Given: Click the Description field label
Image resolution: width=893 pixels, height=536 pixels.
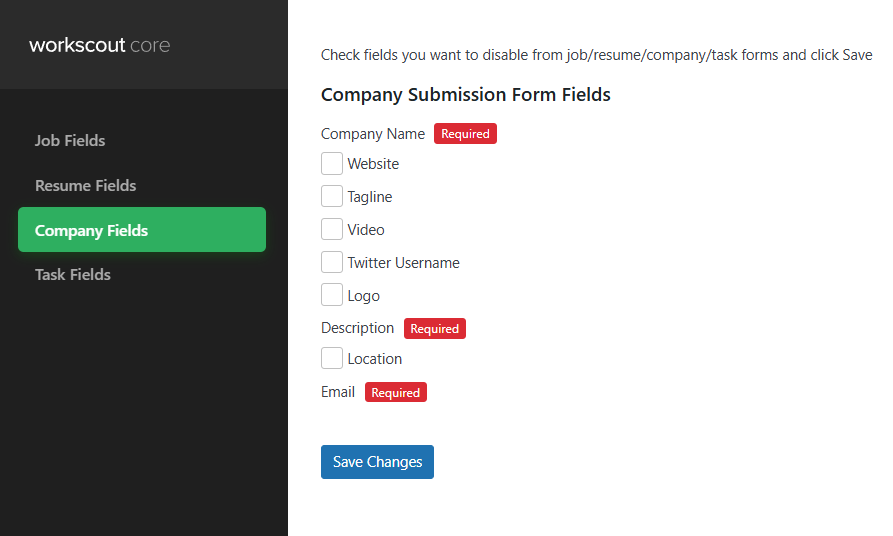Looking at the screenshot, I should tap(358, 328).
